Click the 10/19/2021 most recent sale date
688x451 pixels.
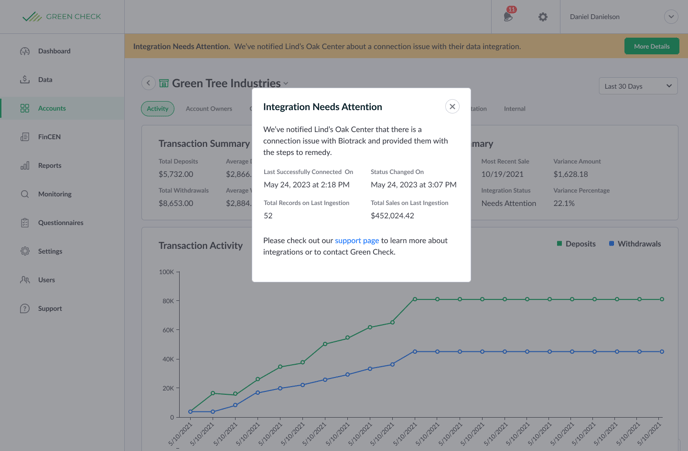click(x=502, y=174)
